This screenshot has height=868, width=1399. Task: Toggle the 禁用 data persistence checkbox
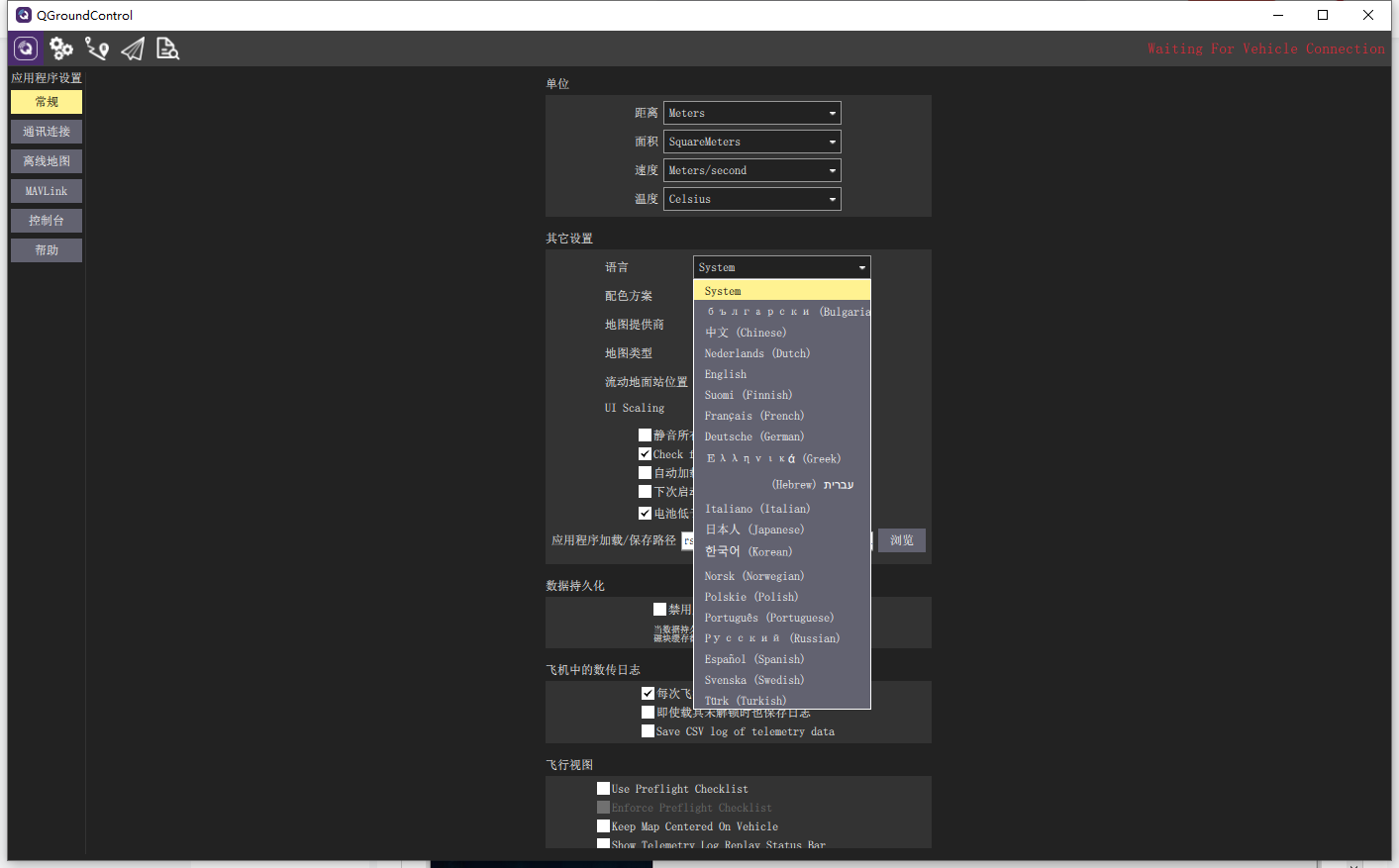coord(660,610)
